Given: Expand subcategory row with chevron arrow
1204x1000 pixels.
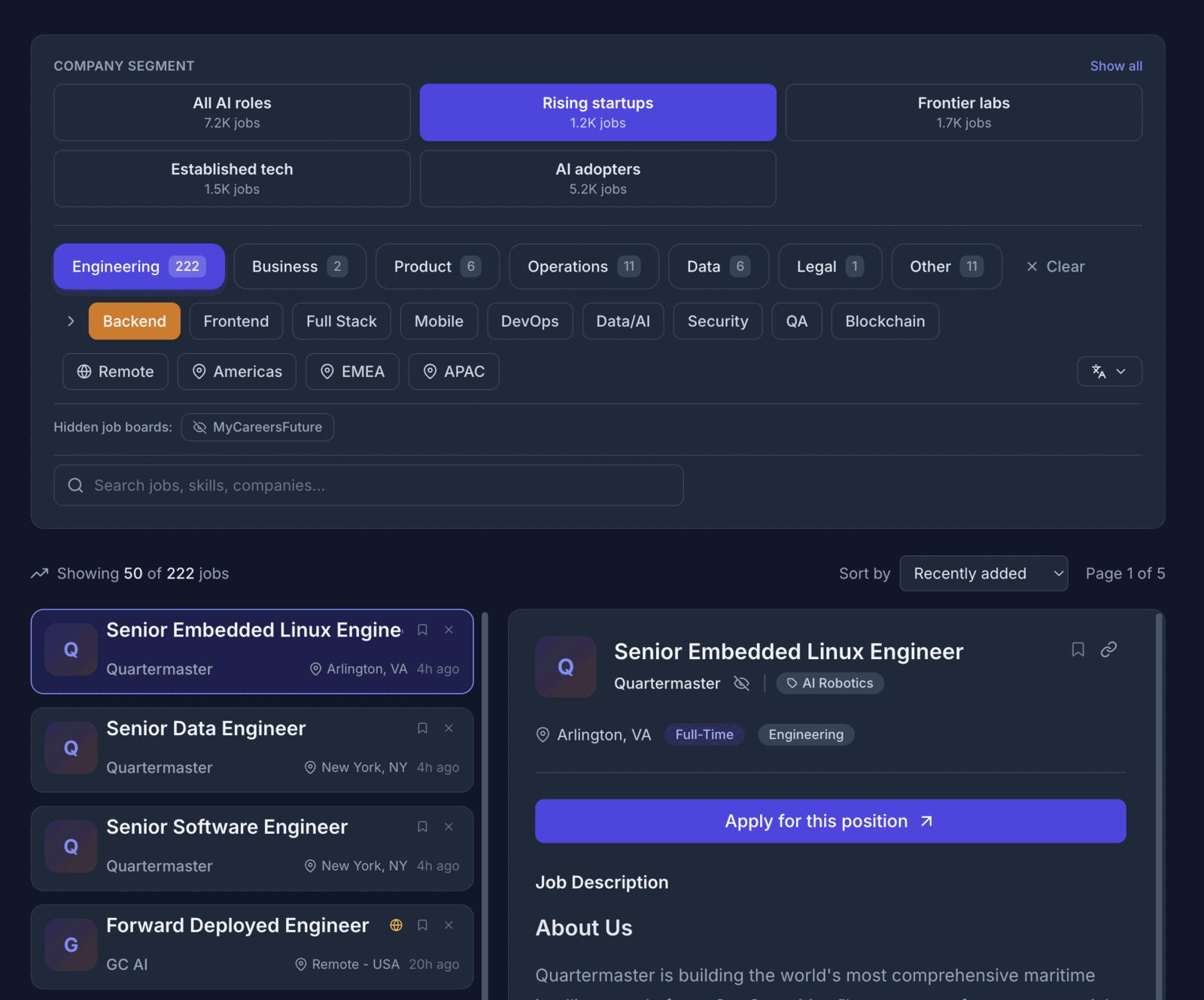Looking at the screenshot, I should 71,321.
